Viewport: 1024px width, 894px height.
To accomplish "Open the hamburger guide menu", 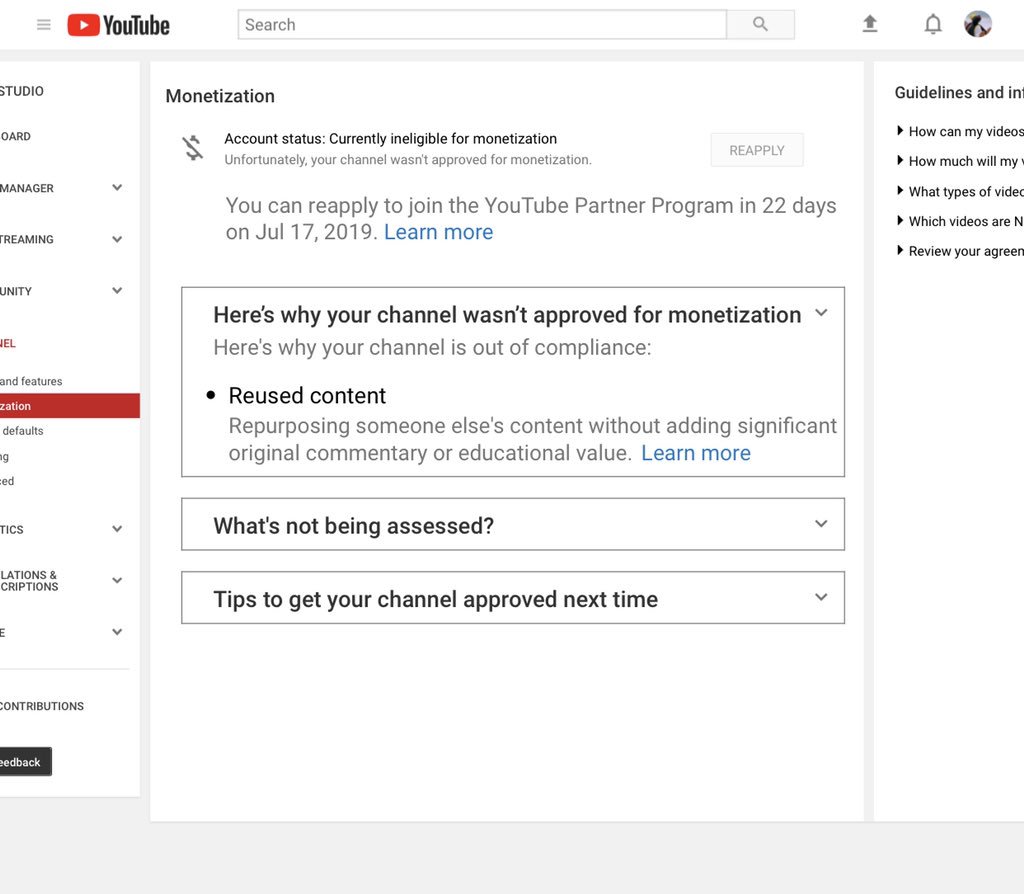I will (x=44, y=25).
